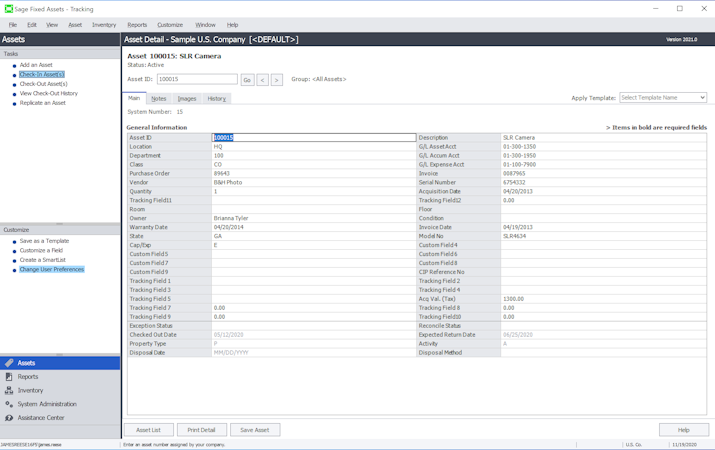Click the status bar date 11/19/2020
715x450 pixels.
pos(684,445)
